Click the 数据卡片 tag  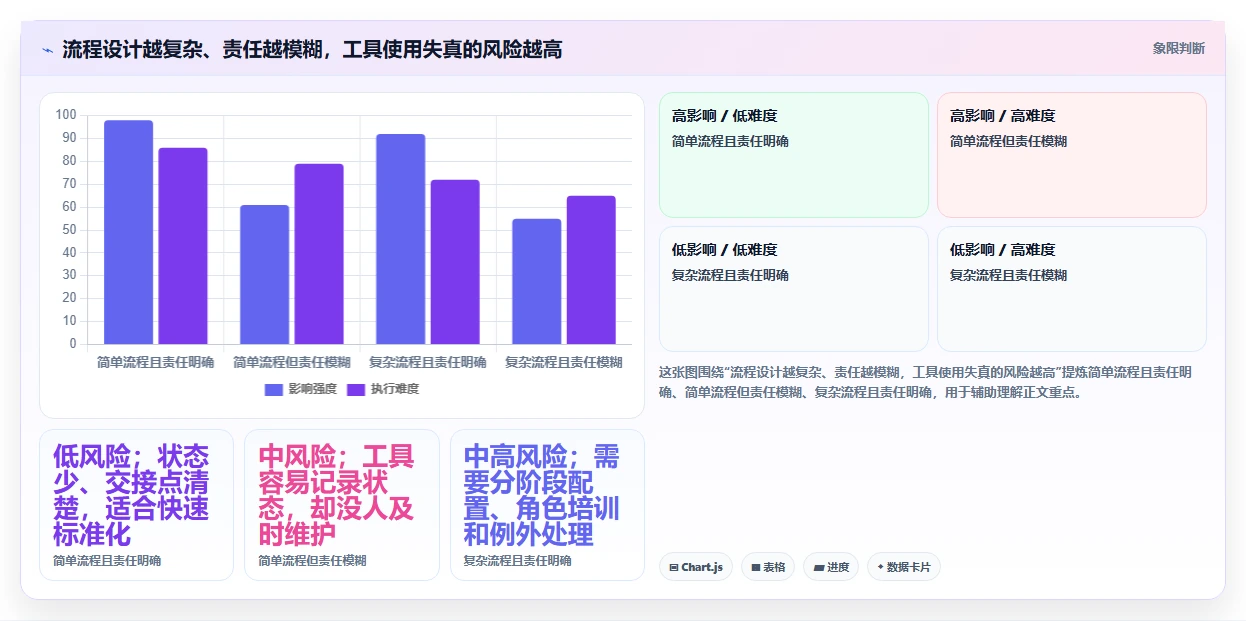tap(904, 567)
